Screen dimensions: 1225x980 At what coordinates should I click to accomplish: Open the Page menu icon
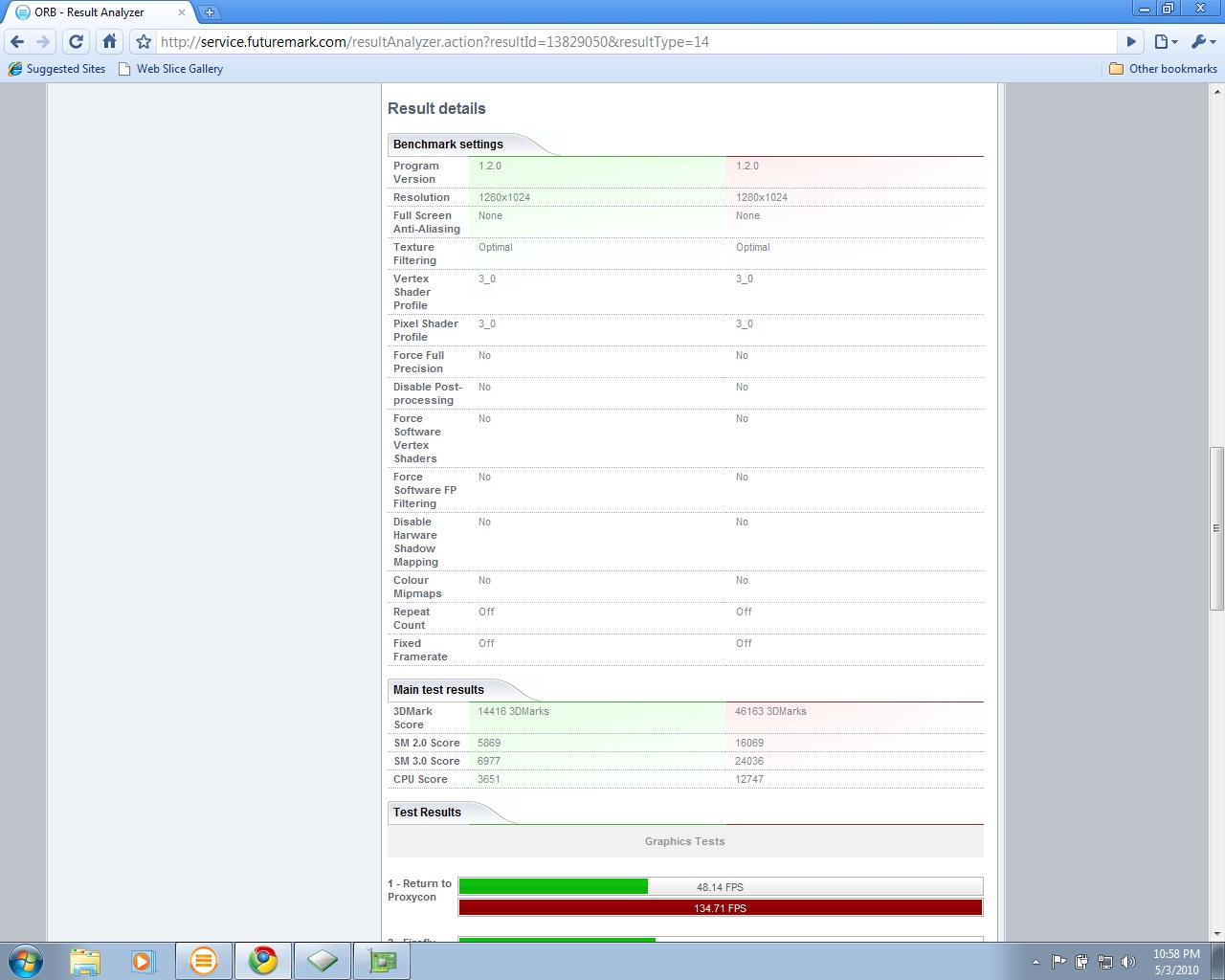(x=1166, y=41)
